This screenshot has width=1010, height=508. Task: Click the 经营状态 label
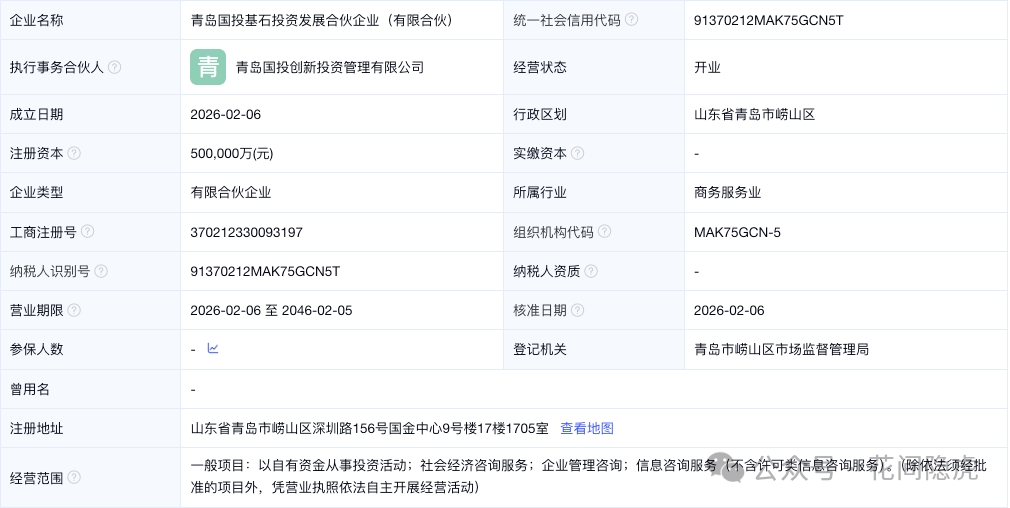point(540,67)
